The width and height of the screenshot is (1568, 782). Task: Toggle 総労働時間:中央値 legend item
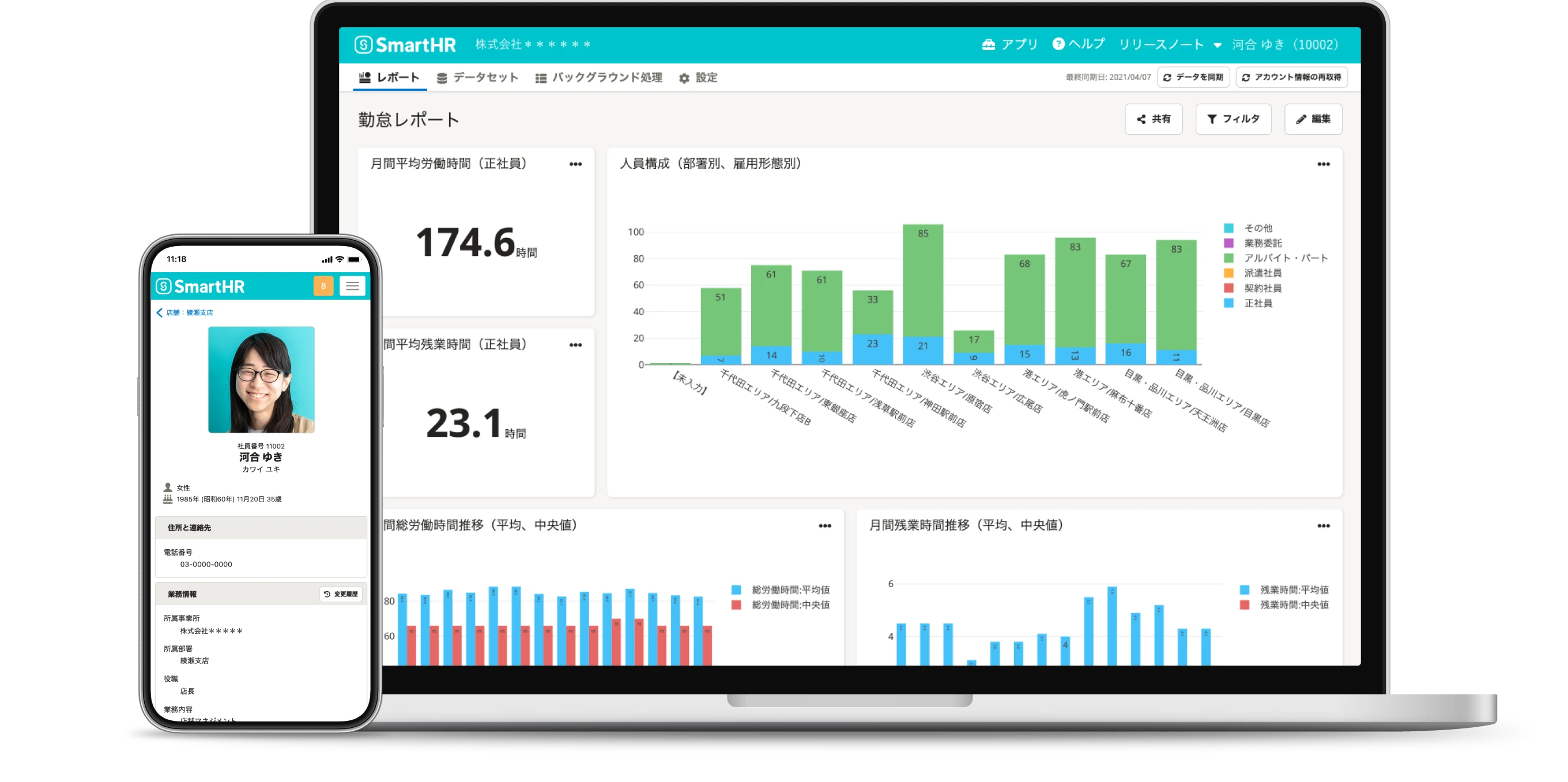coord(781,605)
